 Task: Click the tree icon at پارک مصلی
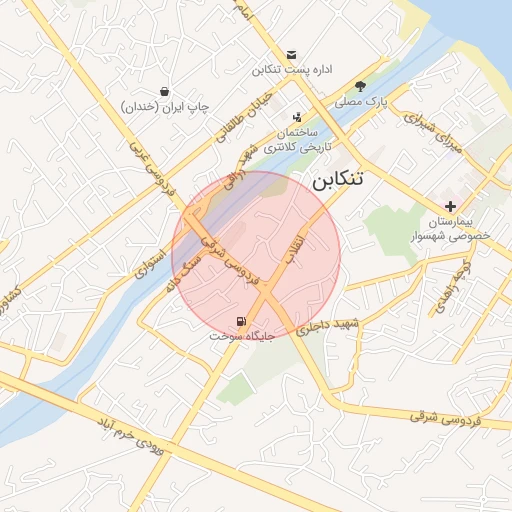pyautogui.click(x=360, y=86)
